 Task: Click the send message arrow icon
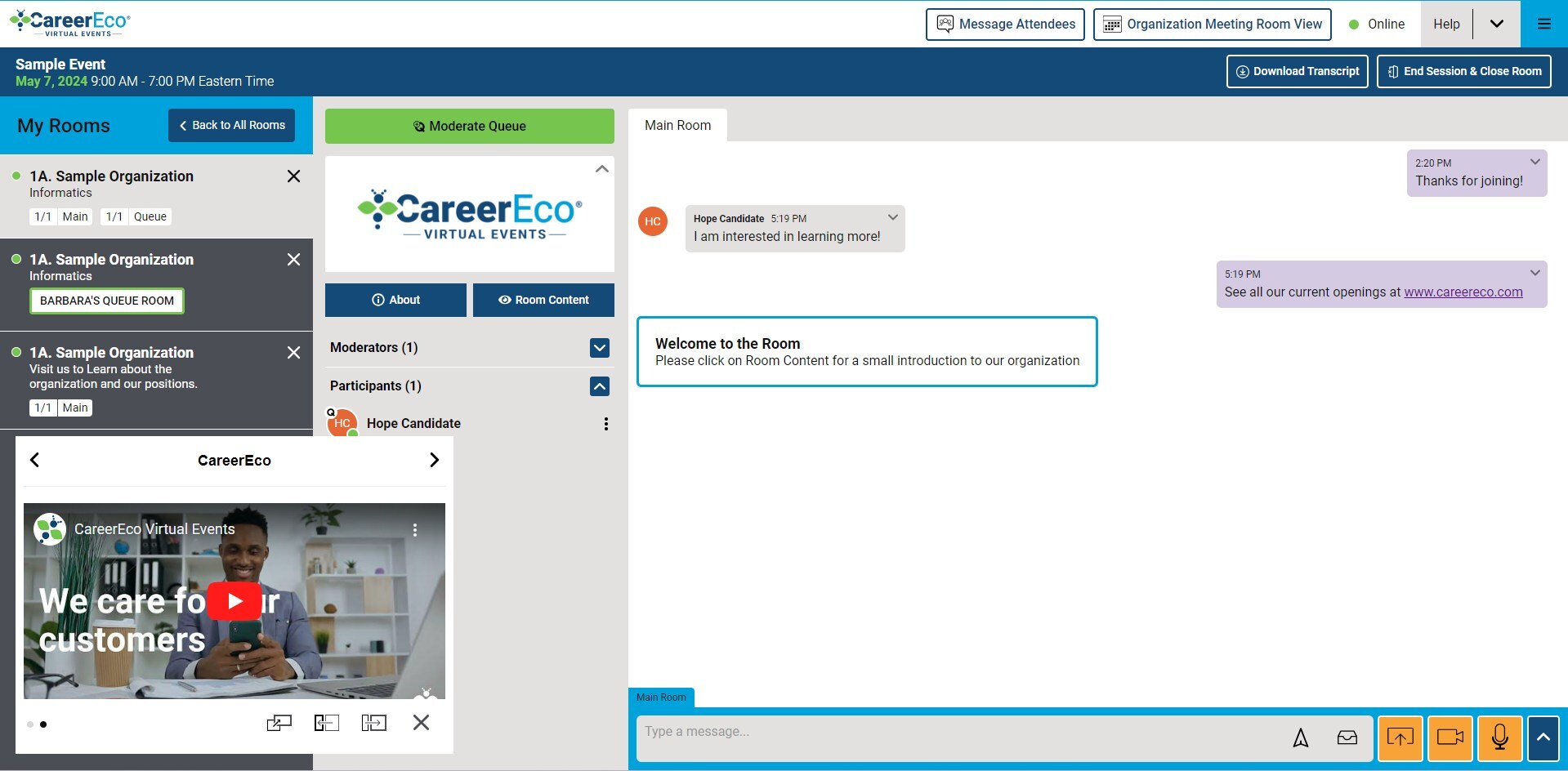1301,738
